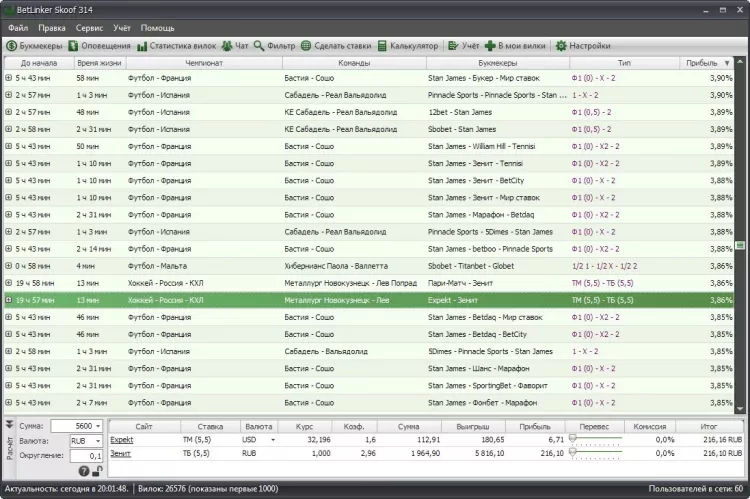Open Оповещения notifications from toolbar
Screen dimensions: 750x499
click(x=99, y=46)
